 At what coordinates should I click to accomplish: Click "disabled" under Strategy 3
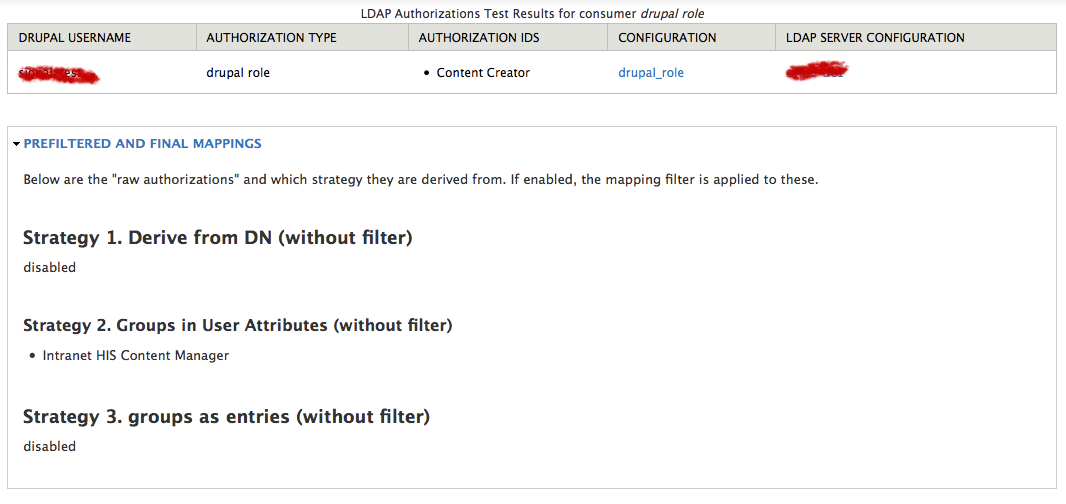point(49,446)
